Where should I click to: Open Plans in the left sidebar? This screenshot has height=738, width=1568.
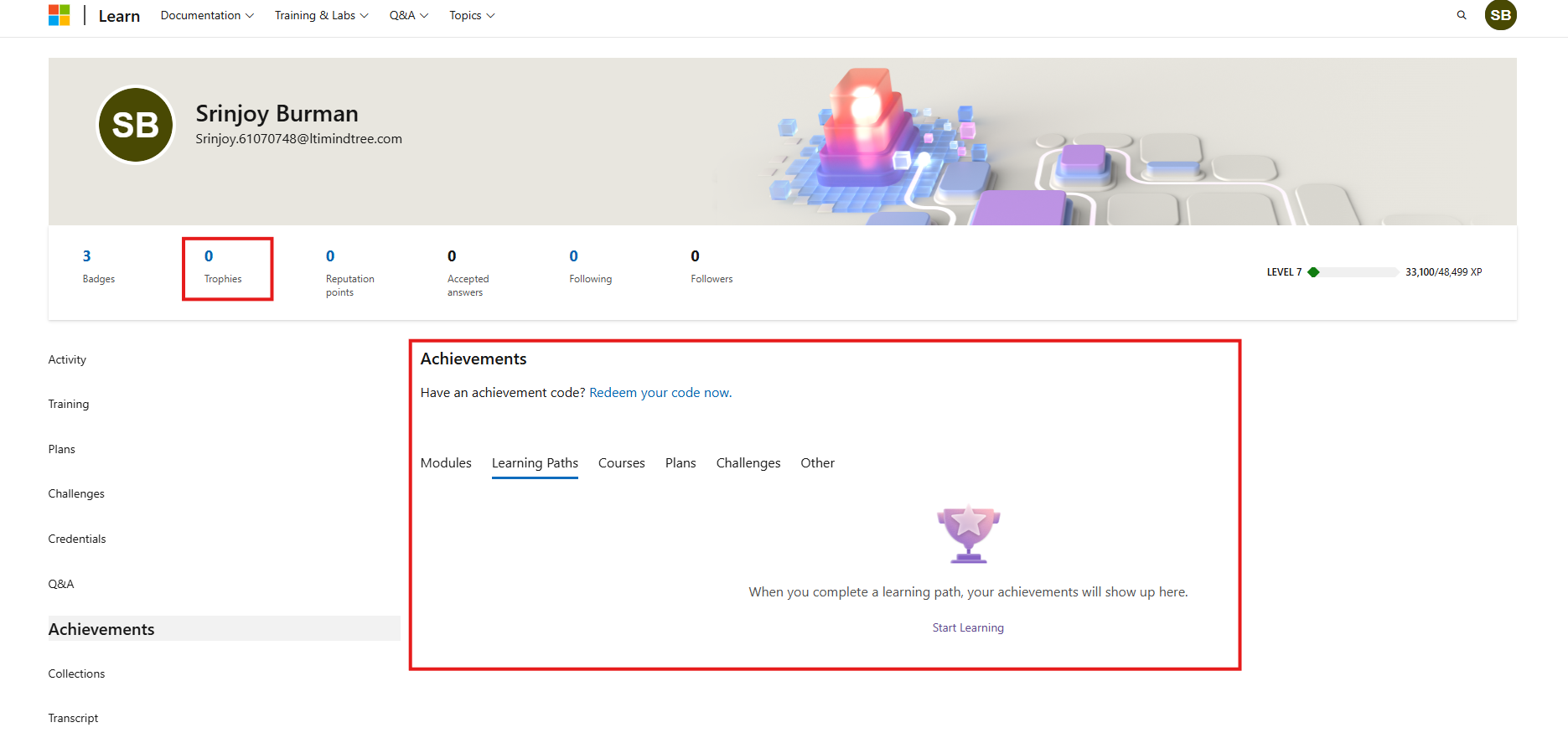(x=62, y=449)
